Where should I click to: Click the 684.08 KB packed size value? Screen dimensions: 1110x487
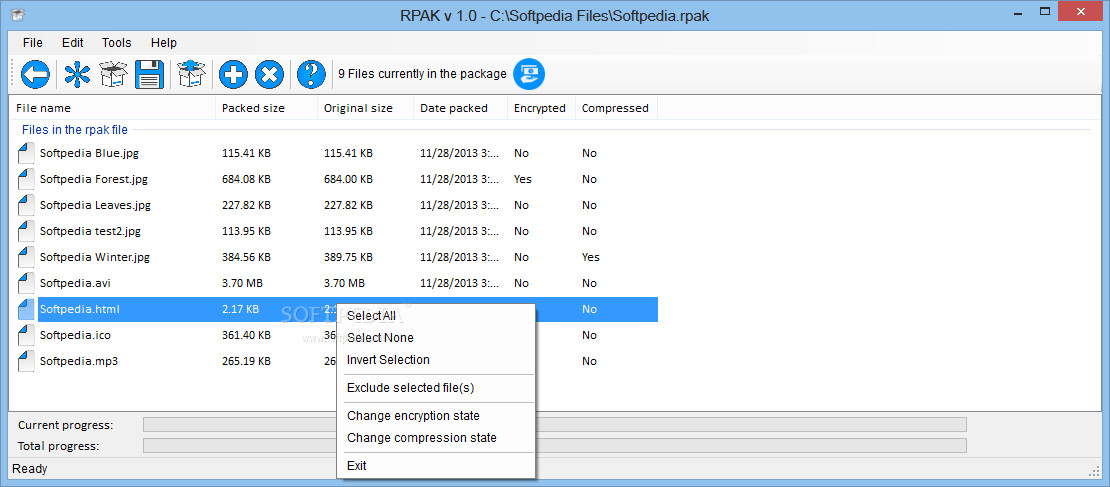pos(246,179)
